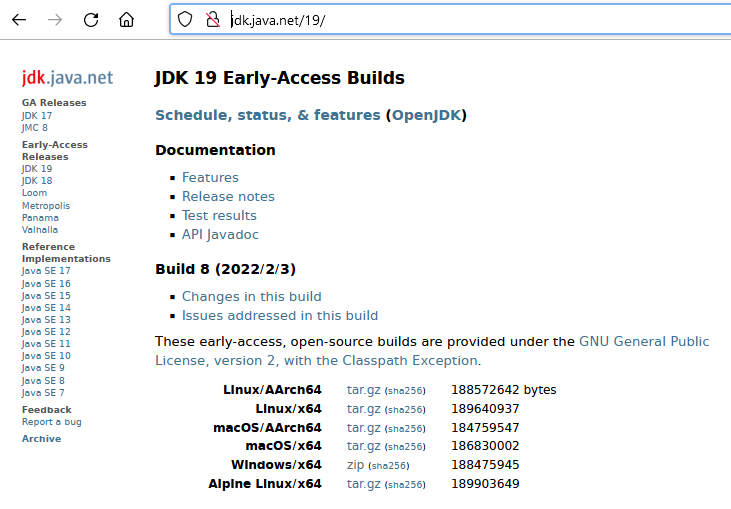Open the Features documentation link
This screenshot has height=509, width=731.
click(x=210, y=178)
